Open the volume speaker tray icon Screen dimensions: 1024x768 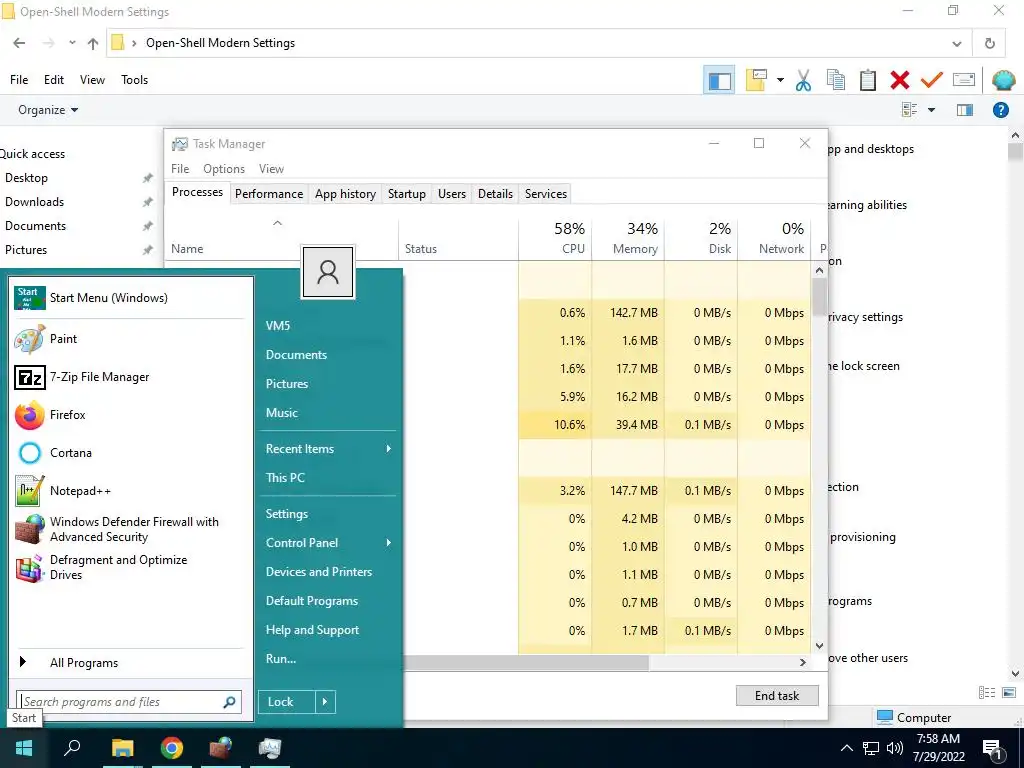coord(895,748)
